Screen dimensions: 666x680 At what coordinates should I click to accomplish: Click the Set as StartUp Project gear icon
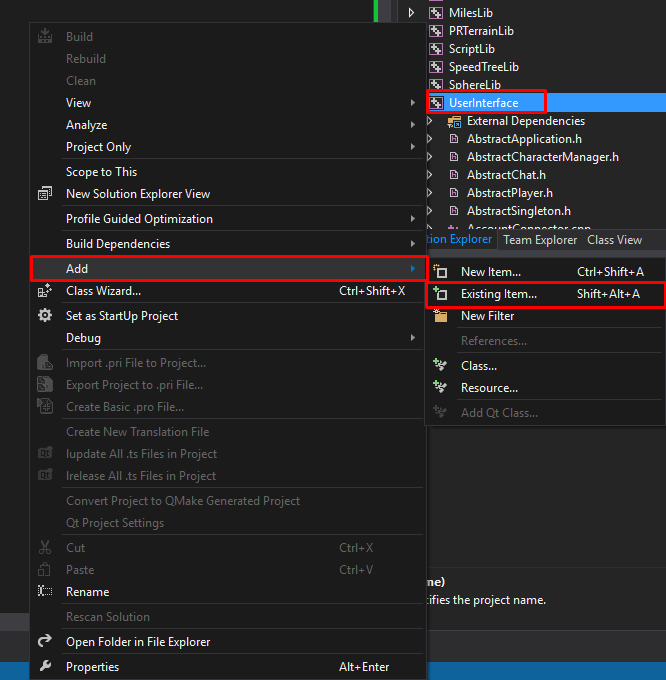[45, 315]
